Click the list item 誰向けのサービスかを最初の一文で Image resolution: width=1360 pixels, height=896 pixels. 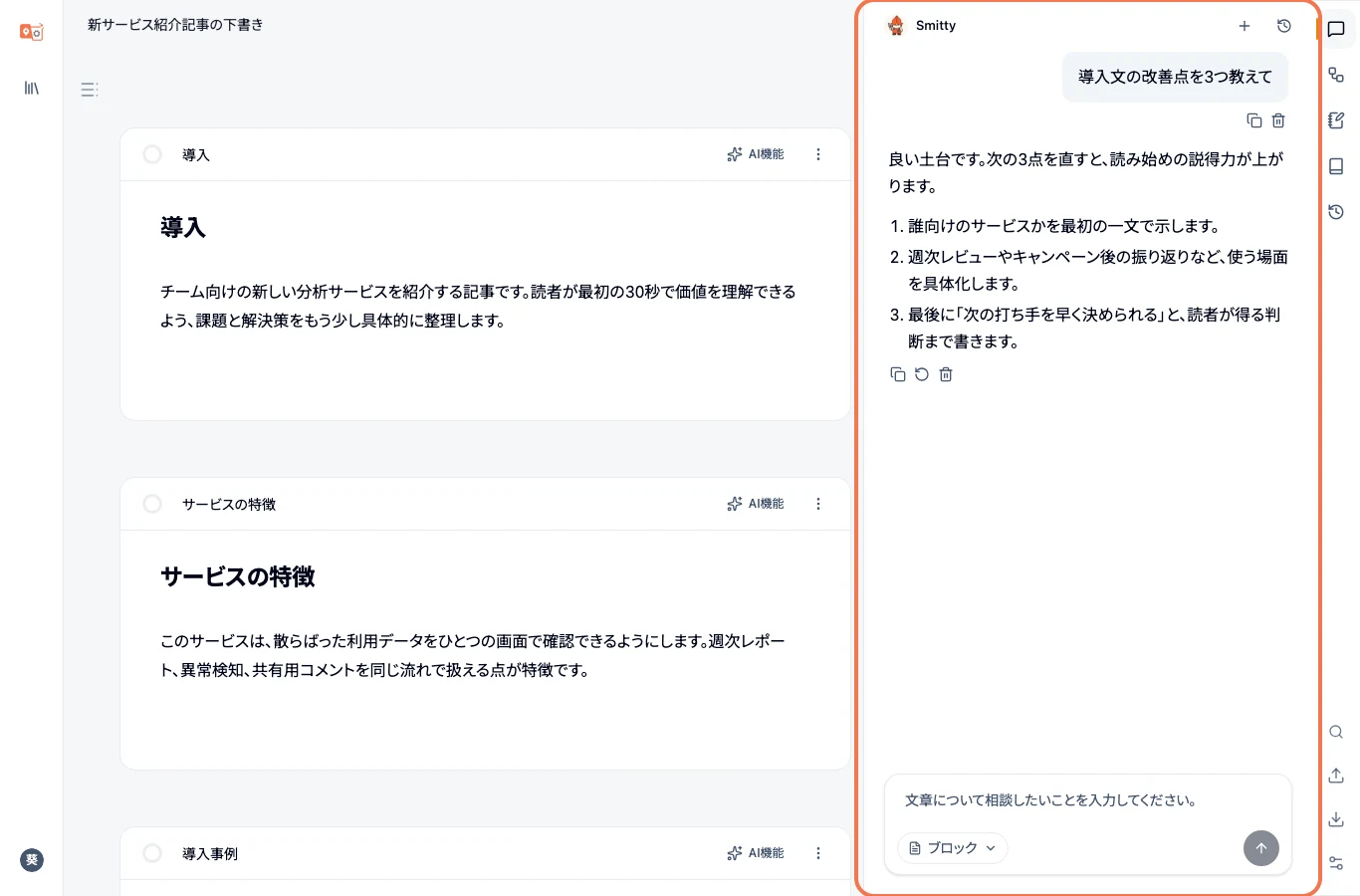pyautogui.click(x=1063, y=226)
